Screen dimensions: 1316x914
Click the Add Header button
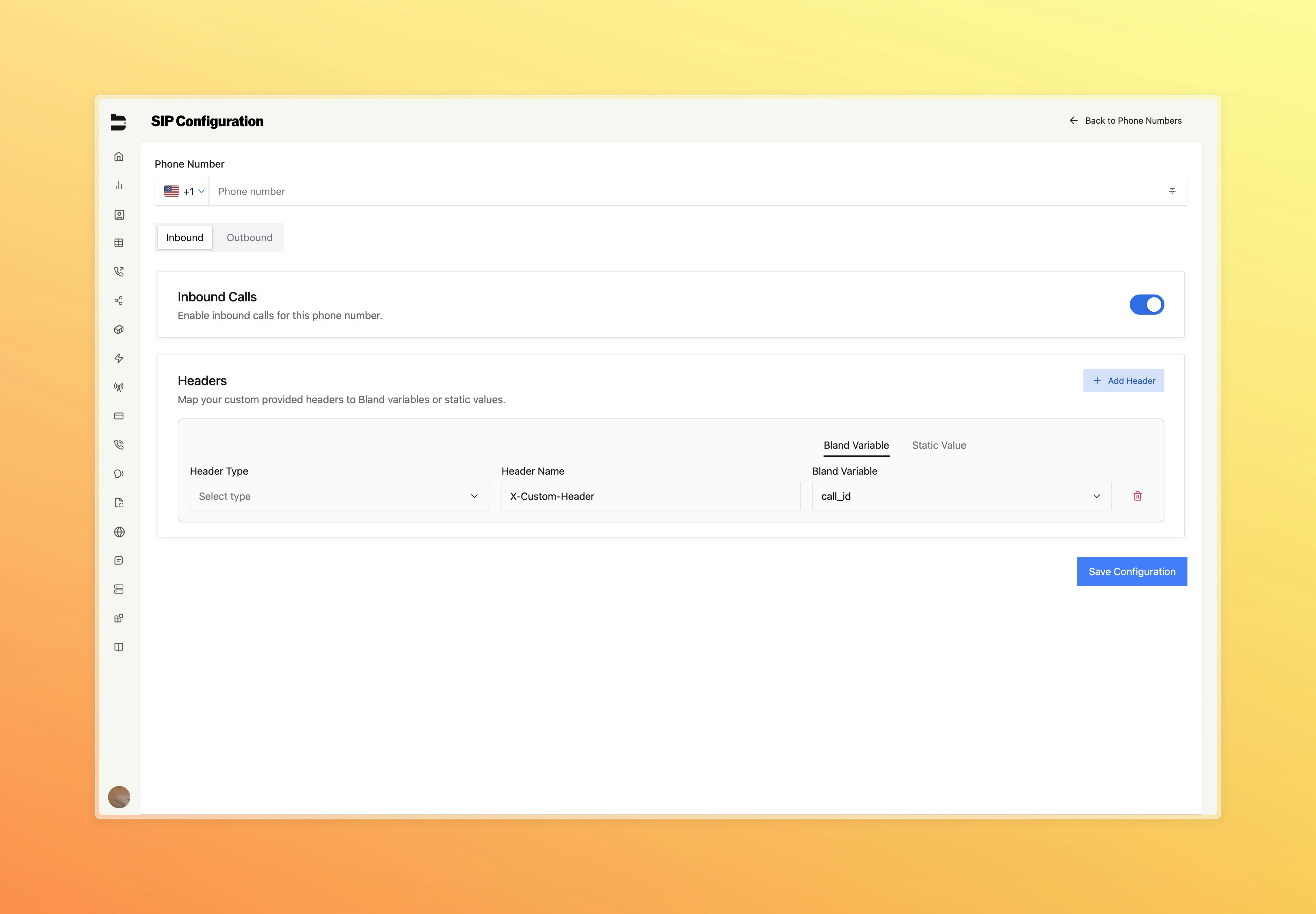(x=1123, y=381)
